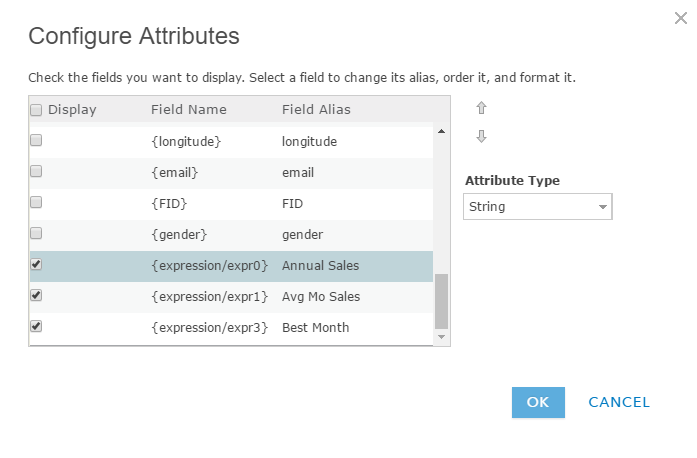Uncheck the Best Month checkbox
The height and width of the screenshot is (458, 697).
click(x=36, y=327)
